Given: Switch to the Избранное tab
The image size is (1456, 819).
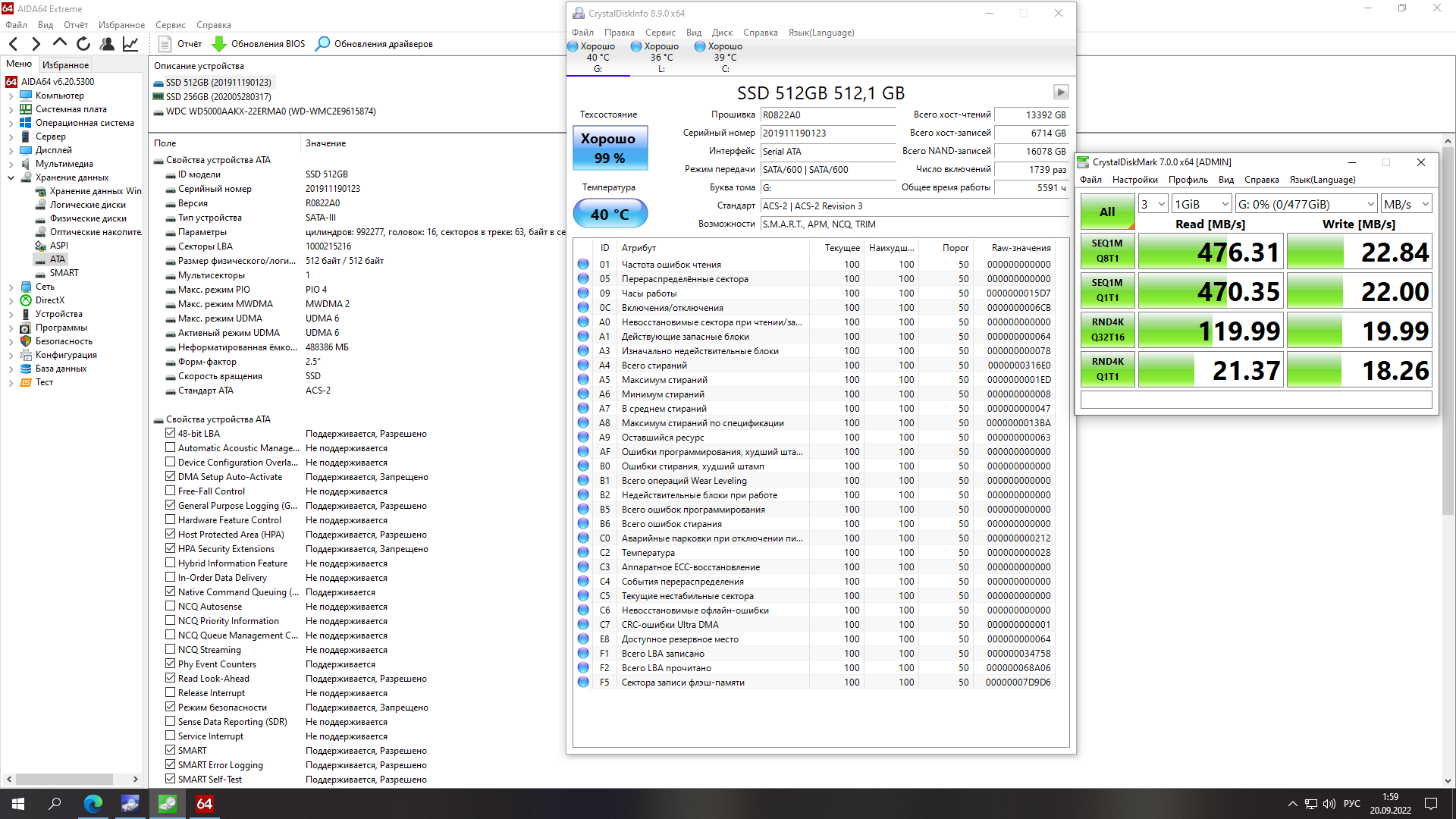Looking at the screenshot, I should (x=65, y=65).
